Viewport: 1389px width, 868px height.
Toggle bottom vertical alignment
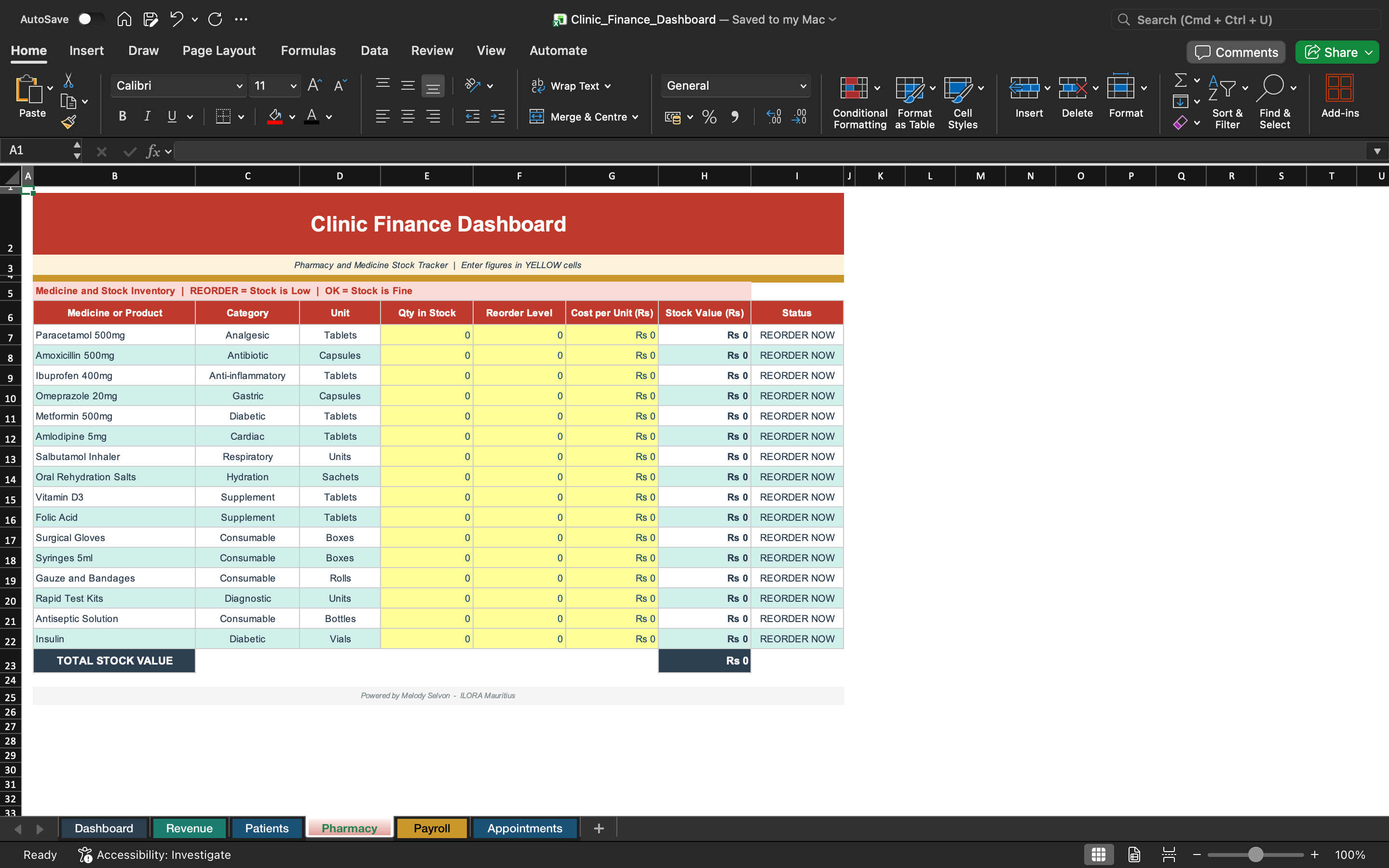(x=433, y=86)
